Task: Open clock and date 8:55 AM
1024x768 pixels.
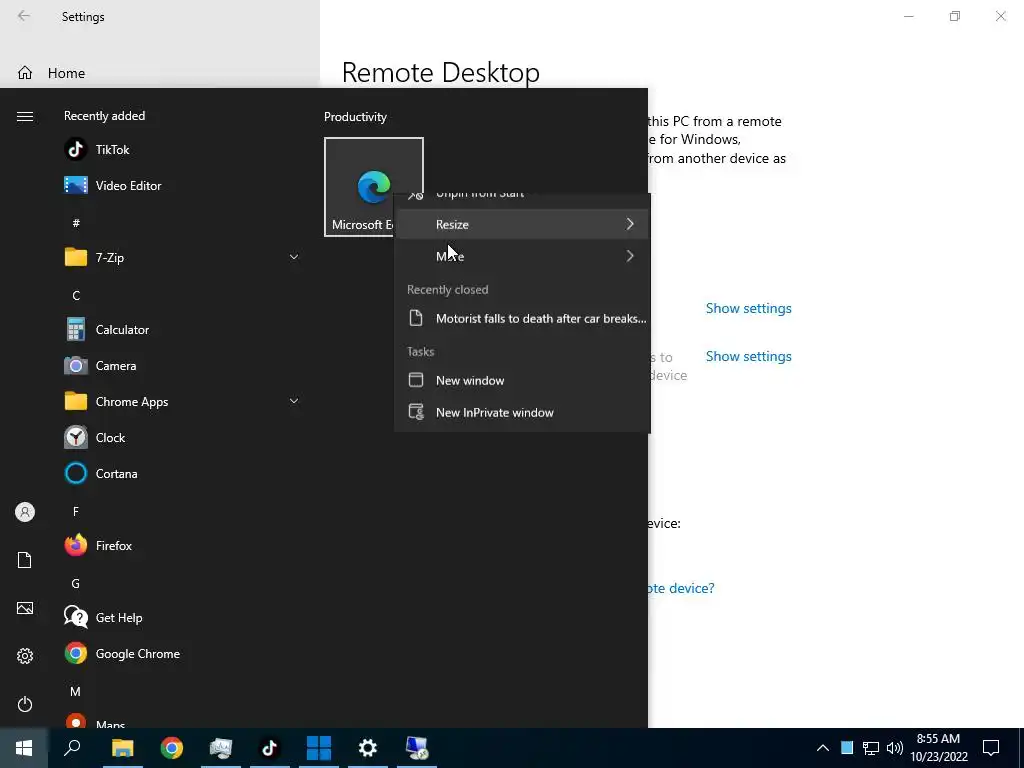Action: click(x=938, y=748)
